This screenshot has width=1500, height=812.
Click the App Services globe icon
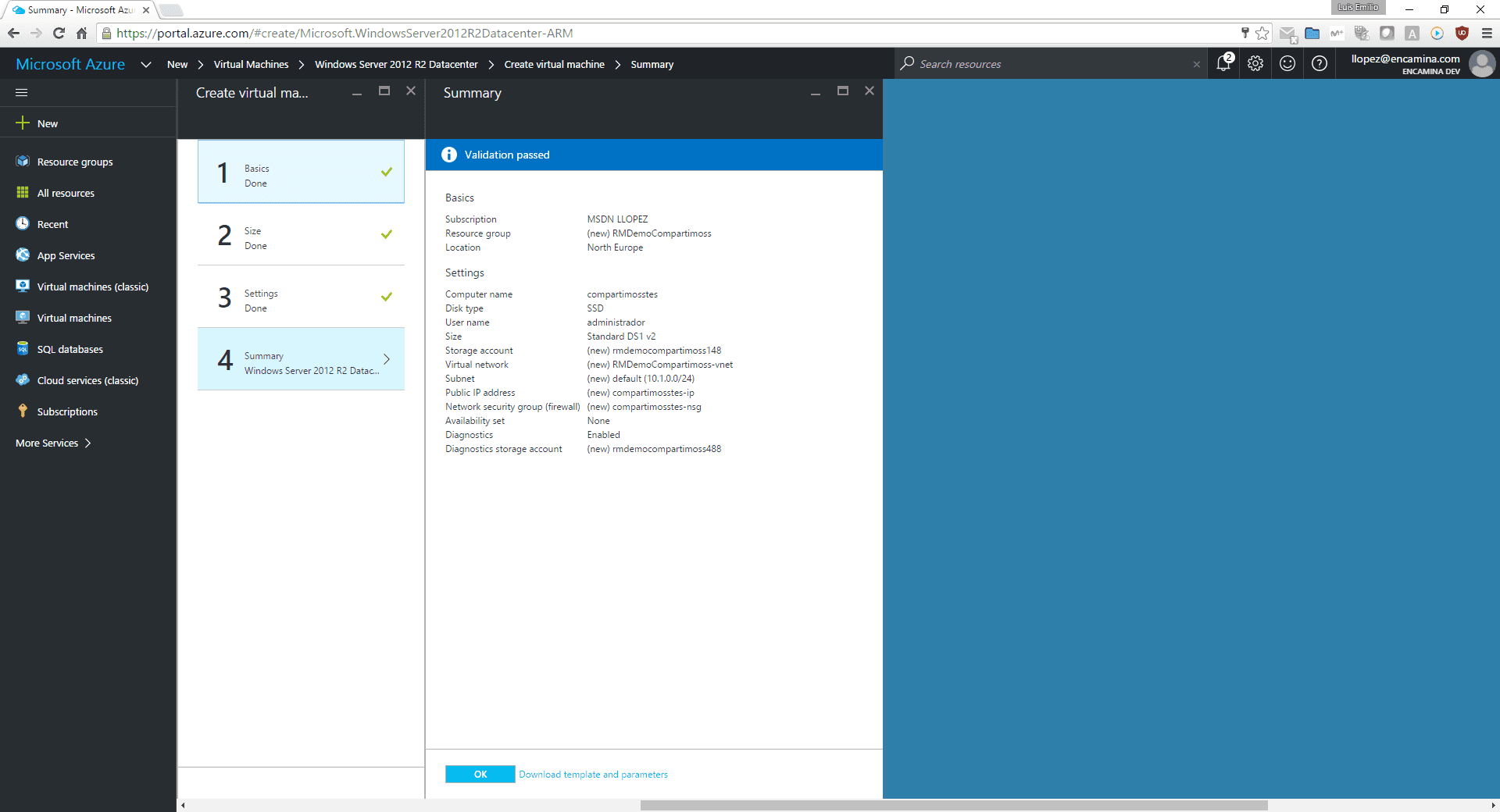point(23,255)
